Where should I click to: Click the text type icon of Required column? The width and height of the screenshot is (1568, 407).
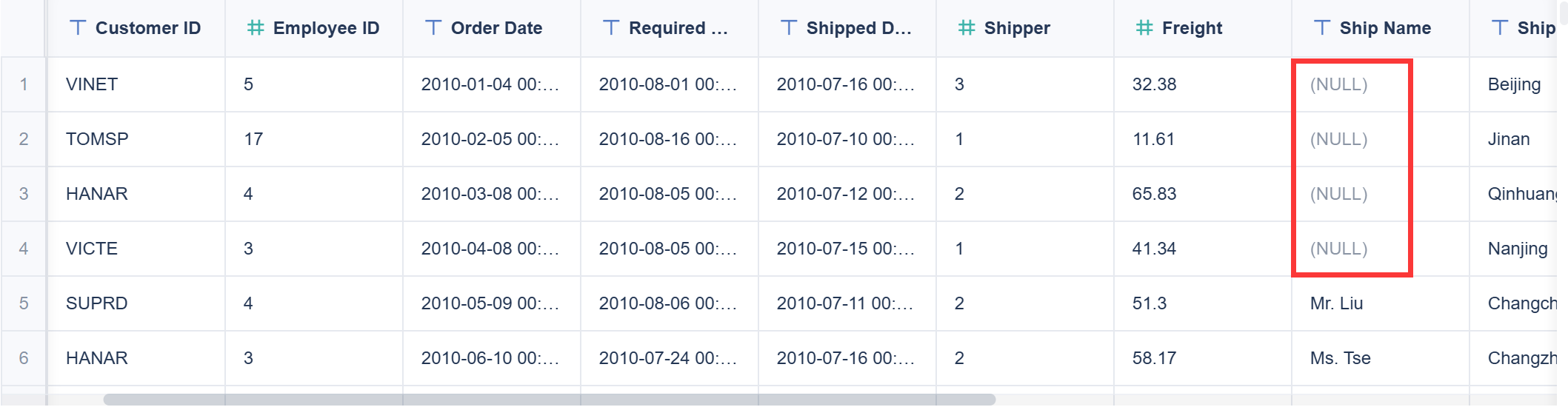pos(611,28)
